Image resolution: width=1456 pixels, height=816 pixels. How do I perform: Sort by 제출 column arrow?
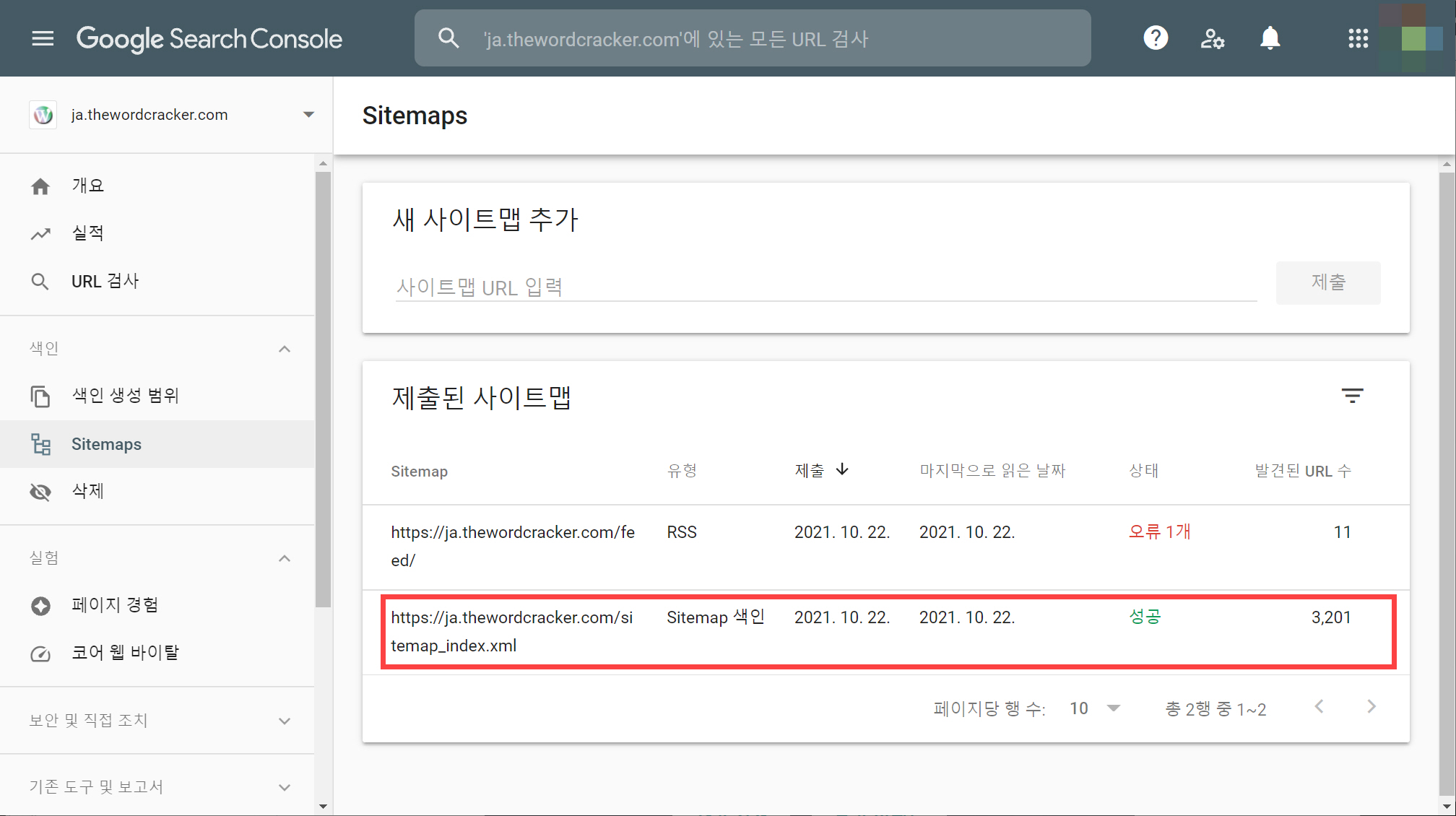[842, 470]
